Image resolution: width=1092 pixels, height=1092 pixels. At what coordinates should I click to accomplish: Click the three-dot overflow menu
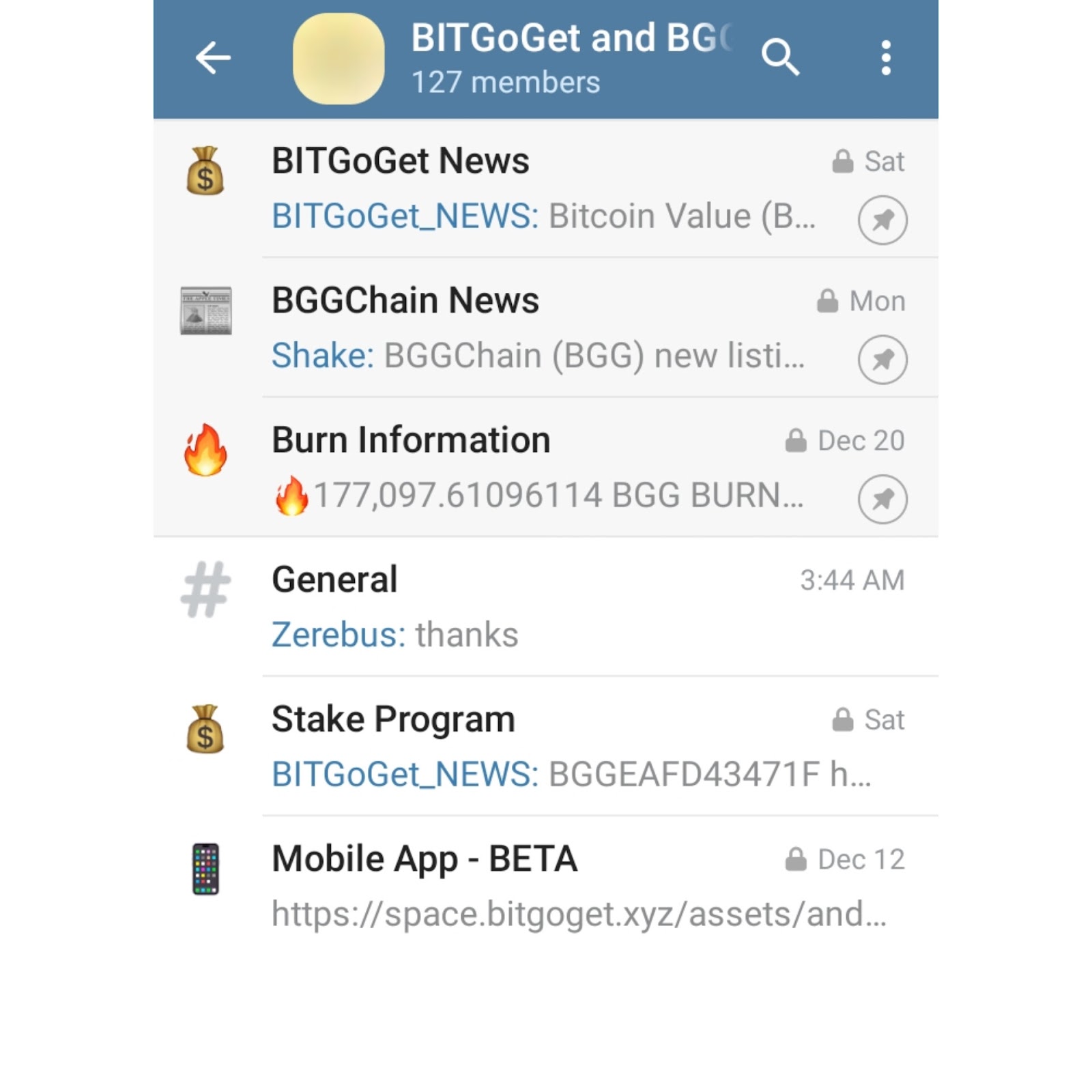885,58
